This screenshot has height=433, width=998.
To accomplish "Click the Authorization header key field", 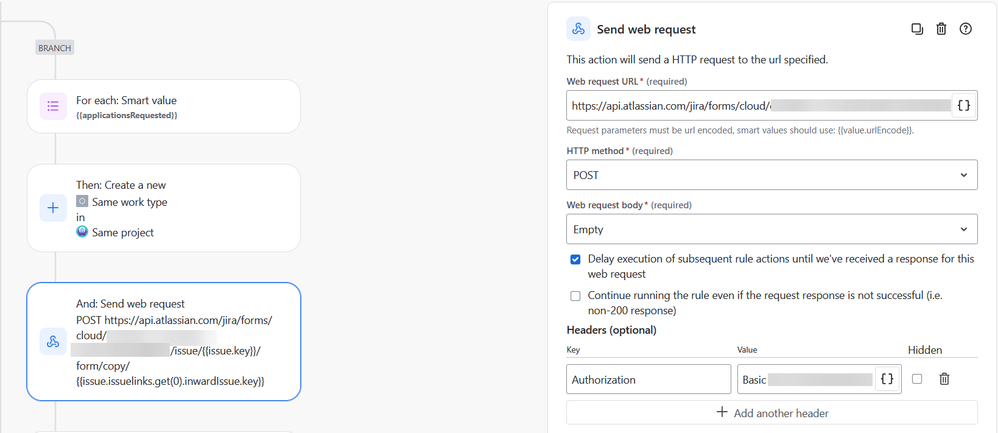I will tap(649, 380).
